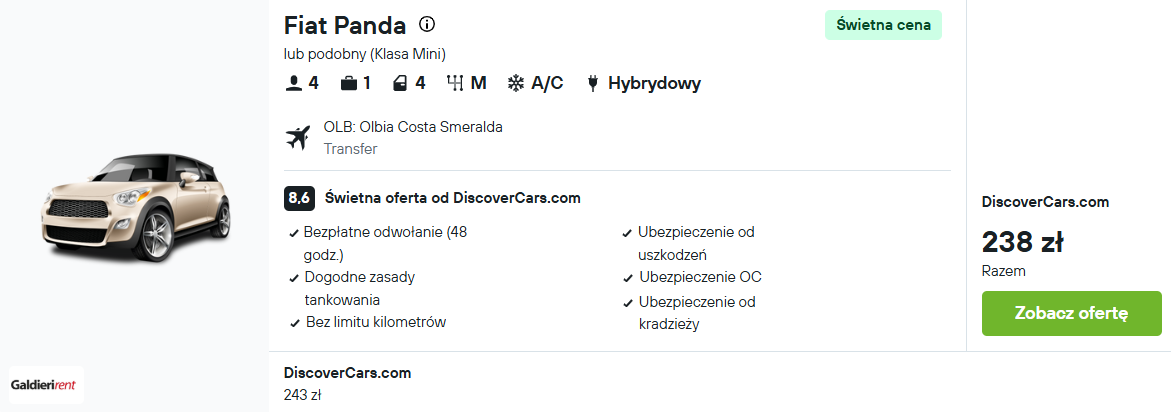Click the Zobacz ofertę button
Screen dimensions: 1171x412
pyautogui.click(x=1072, y=313)
